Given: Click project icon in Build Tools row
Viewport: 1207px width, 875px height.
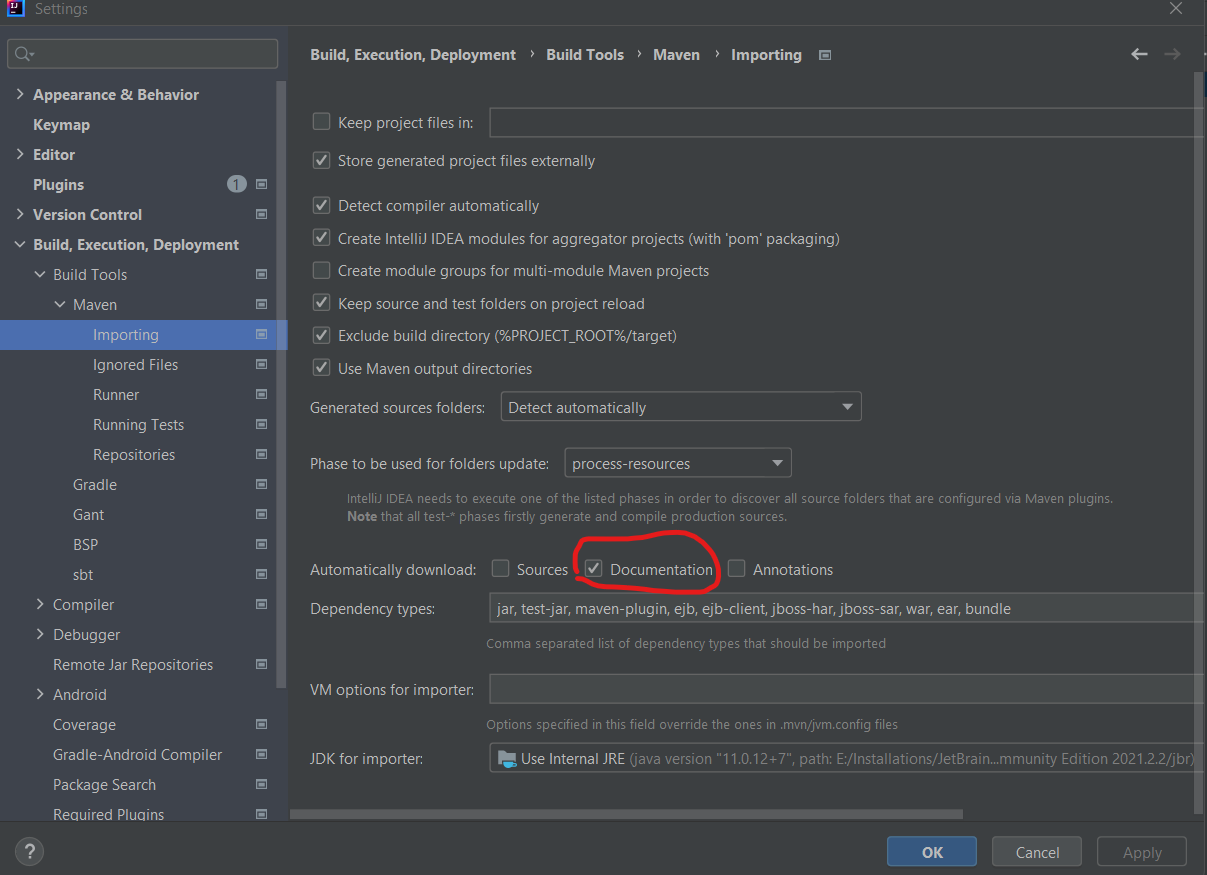Looking at the screenshot, I should [x=262, y=274].
